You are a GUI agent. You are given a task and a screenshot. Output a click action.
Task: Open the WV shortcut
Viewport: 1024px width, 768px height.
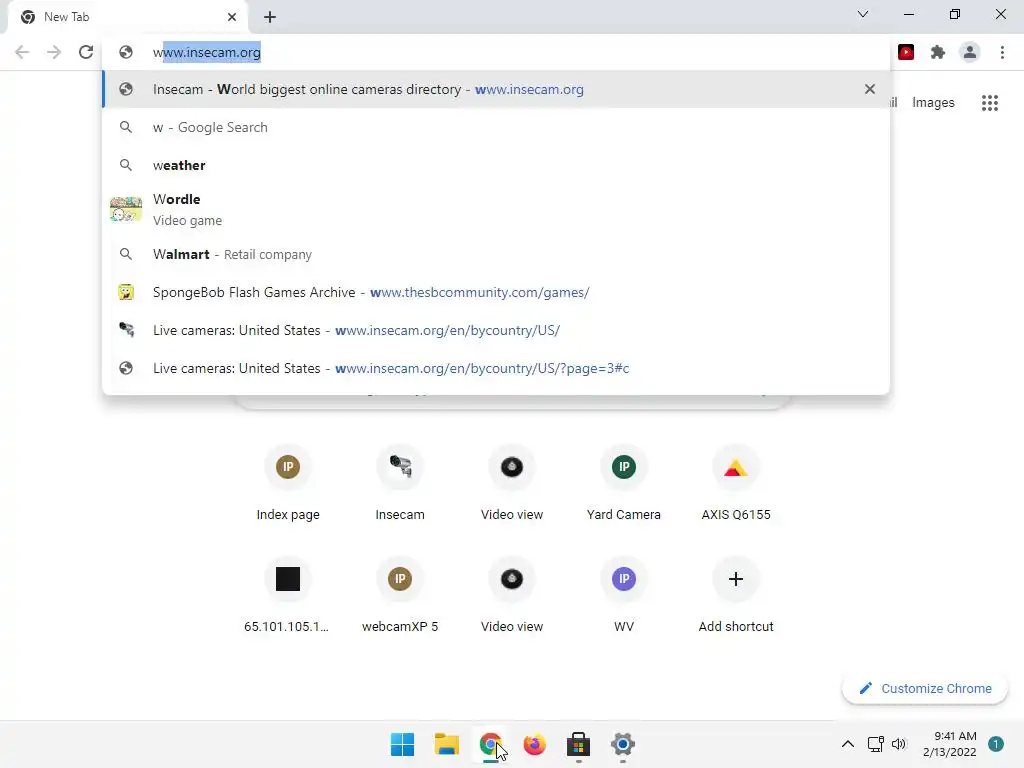point(624,596)
